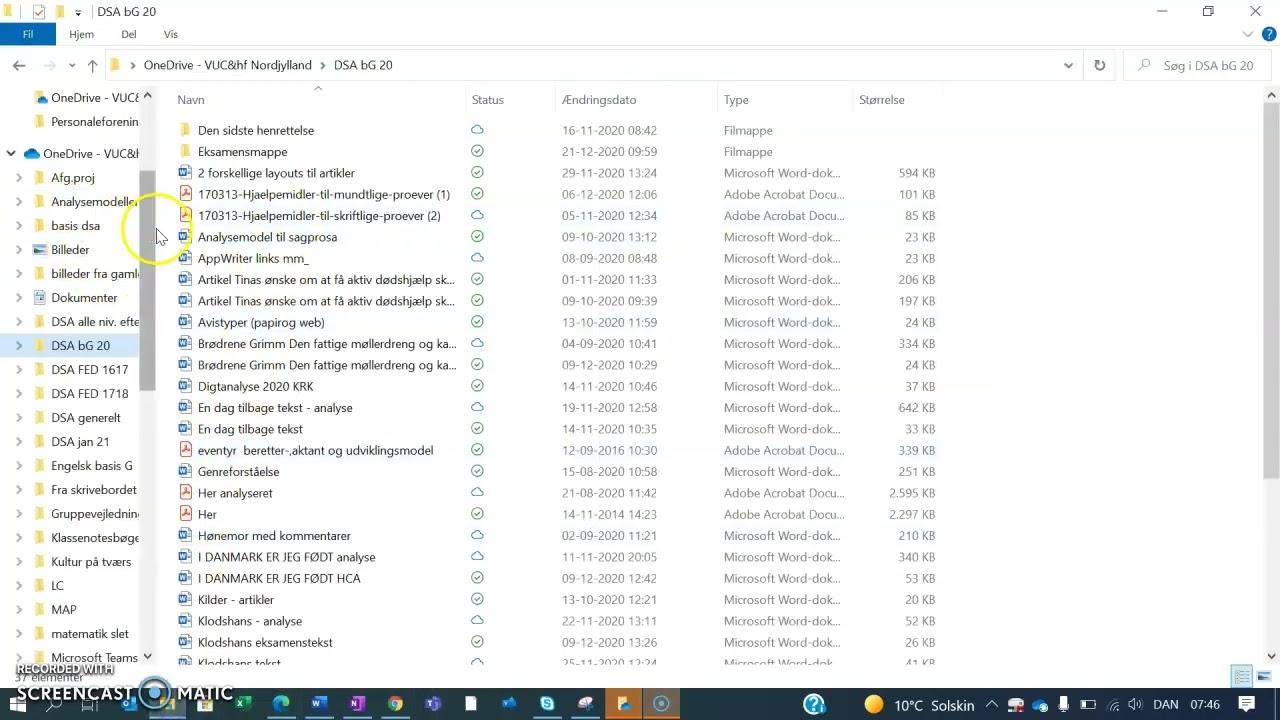
Task: Click the 10°C Solskin weather widget
Action: [x=920, y=705]
